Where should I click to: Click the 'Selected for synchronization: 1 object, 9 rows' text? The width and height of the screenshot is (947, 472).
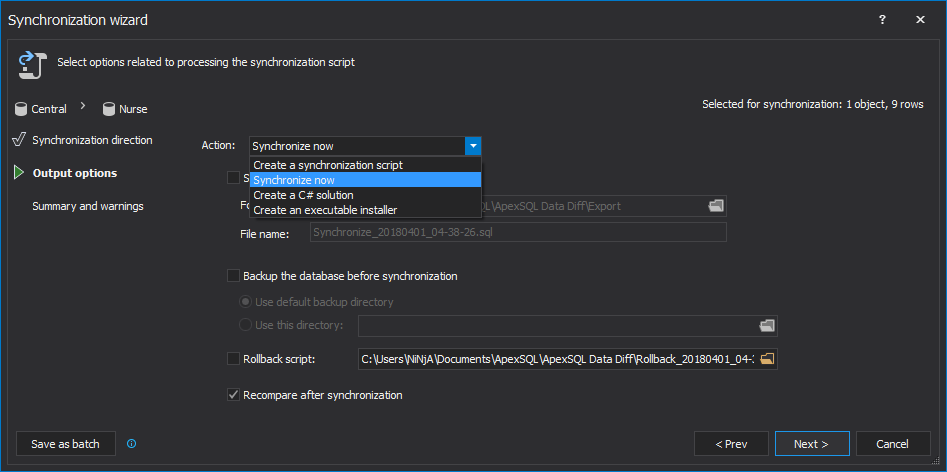[x=812, y=104]
